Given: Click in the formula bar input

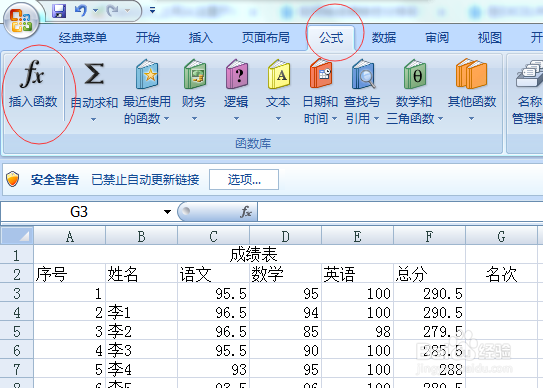Looking at the screenshot, I should [400, 212].
